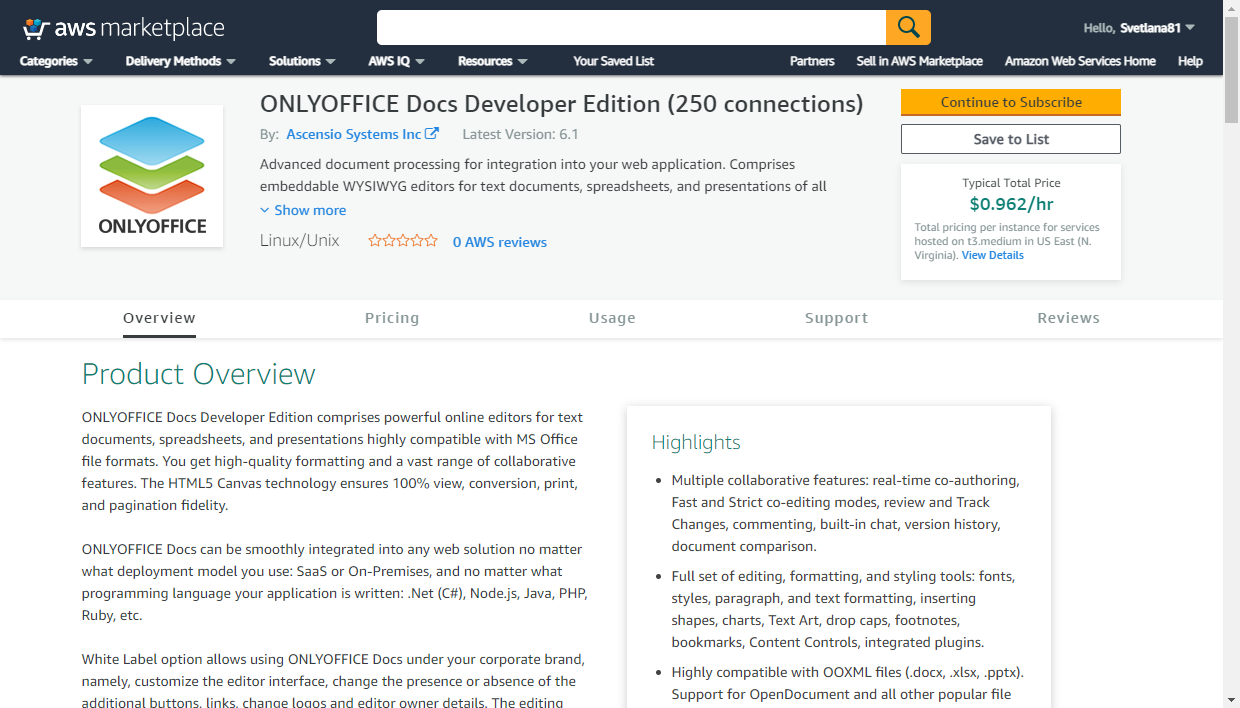
Task: Open the AWS IQ dropdown
Action: tap(397, 61)
